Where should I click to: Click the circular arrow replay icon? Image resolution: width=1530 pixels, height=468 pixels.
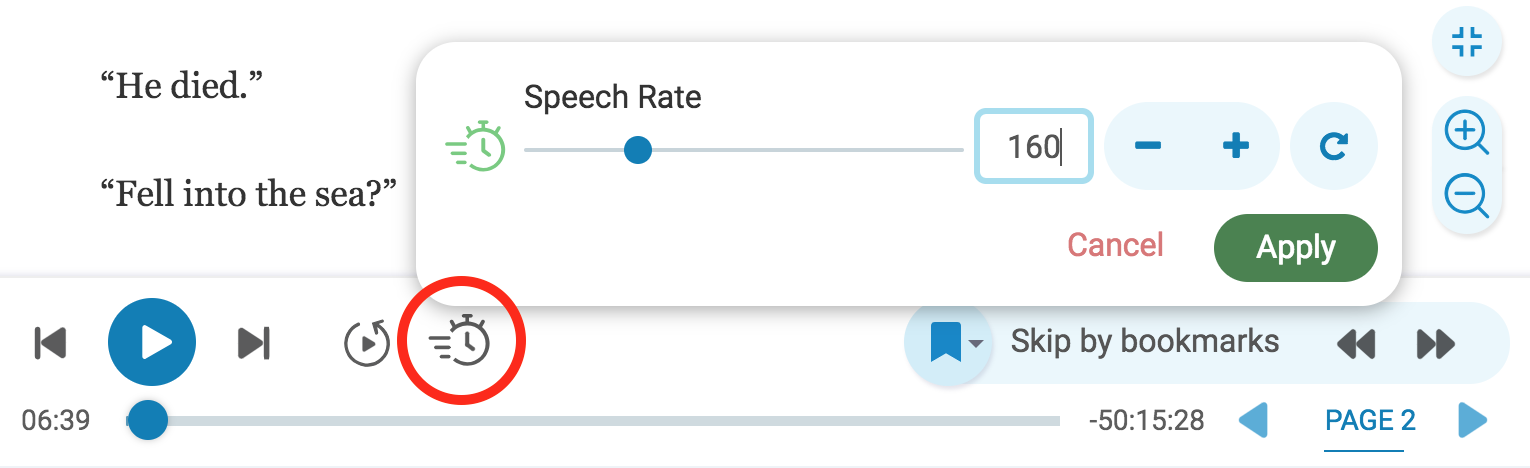(367, 343)
